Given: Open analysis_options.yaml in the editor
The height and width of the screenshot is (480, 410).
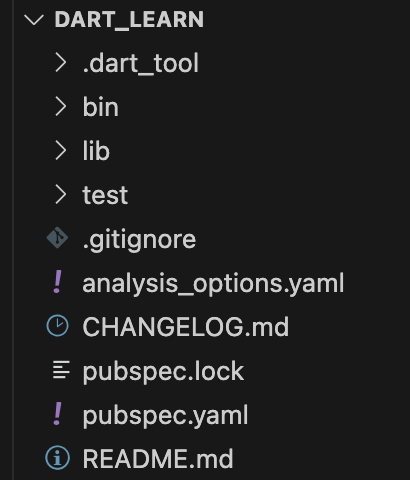Looking at the screenshot, I should pyautogui.click(x=213, y=283).
